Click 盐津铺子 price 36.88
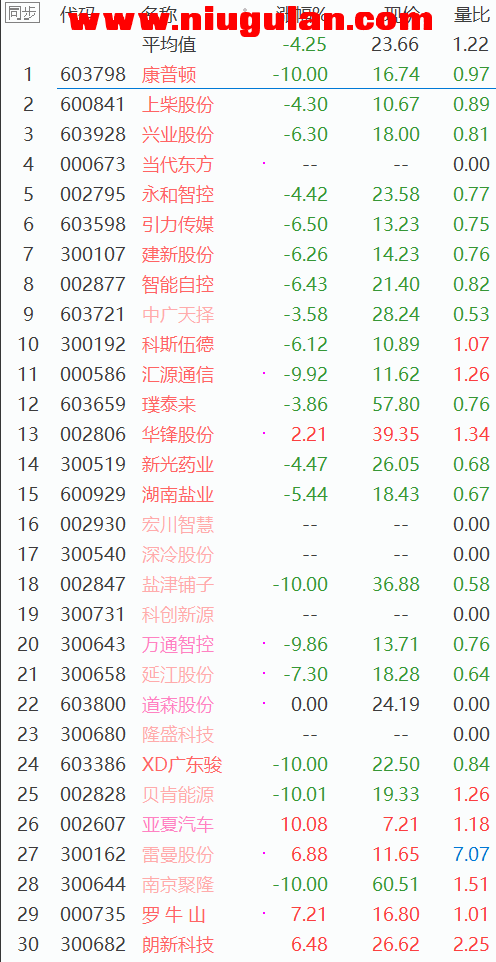496x962 pixels. coord(396,585)
